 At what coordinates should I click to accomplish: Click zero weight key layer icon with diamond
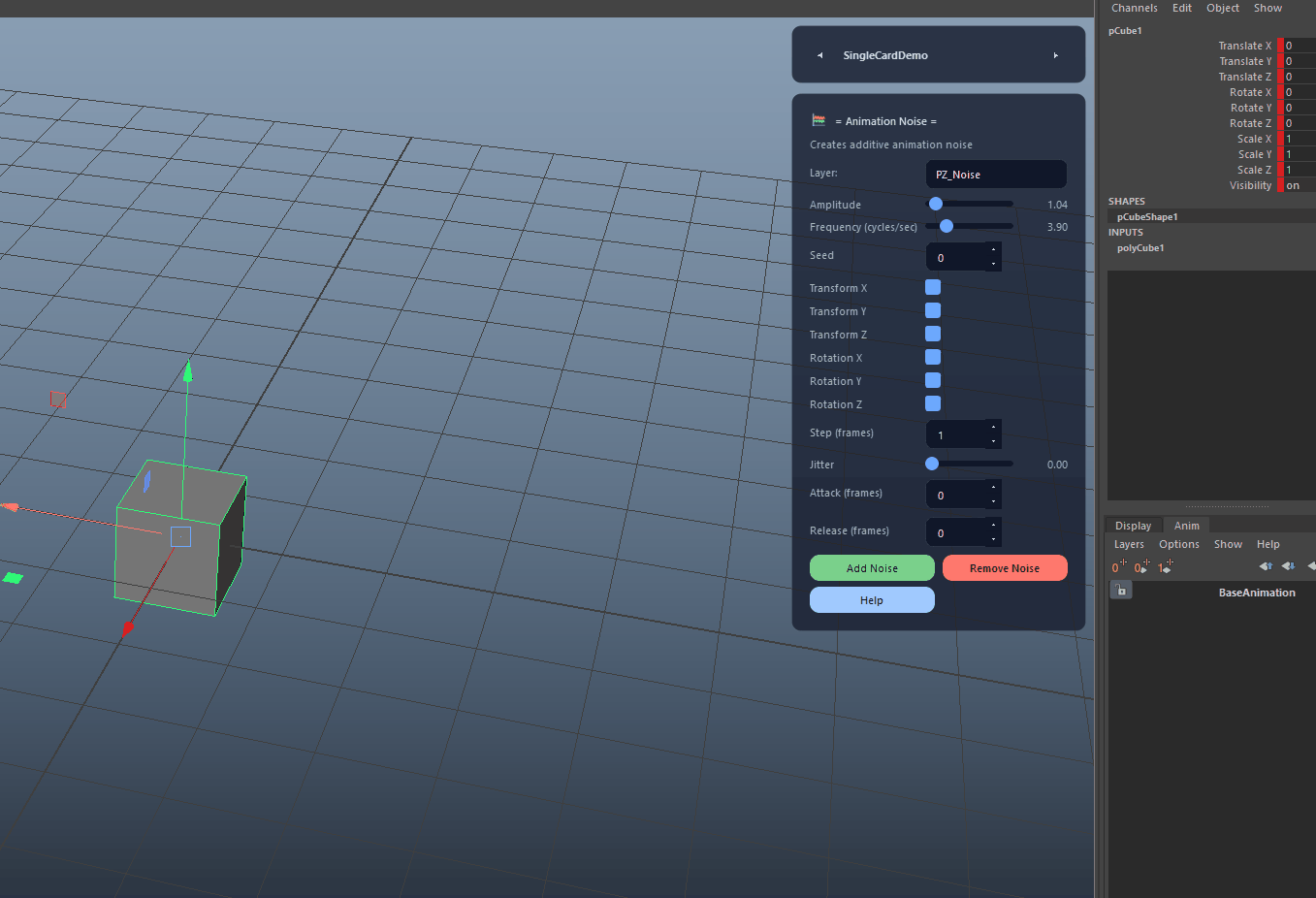coord(1141,566)
